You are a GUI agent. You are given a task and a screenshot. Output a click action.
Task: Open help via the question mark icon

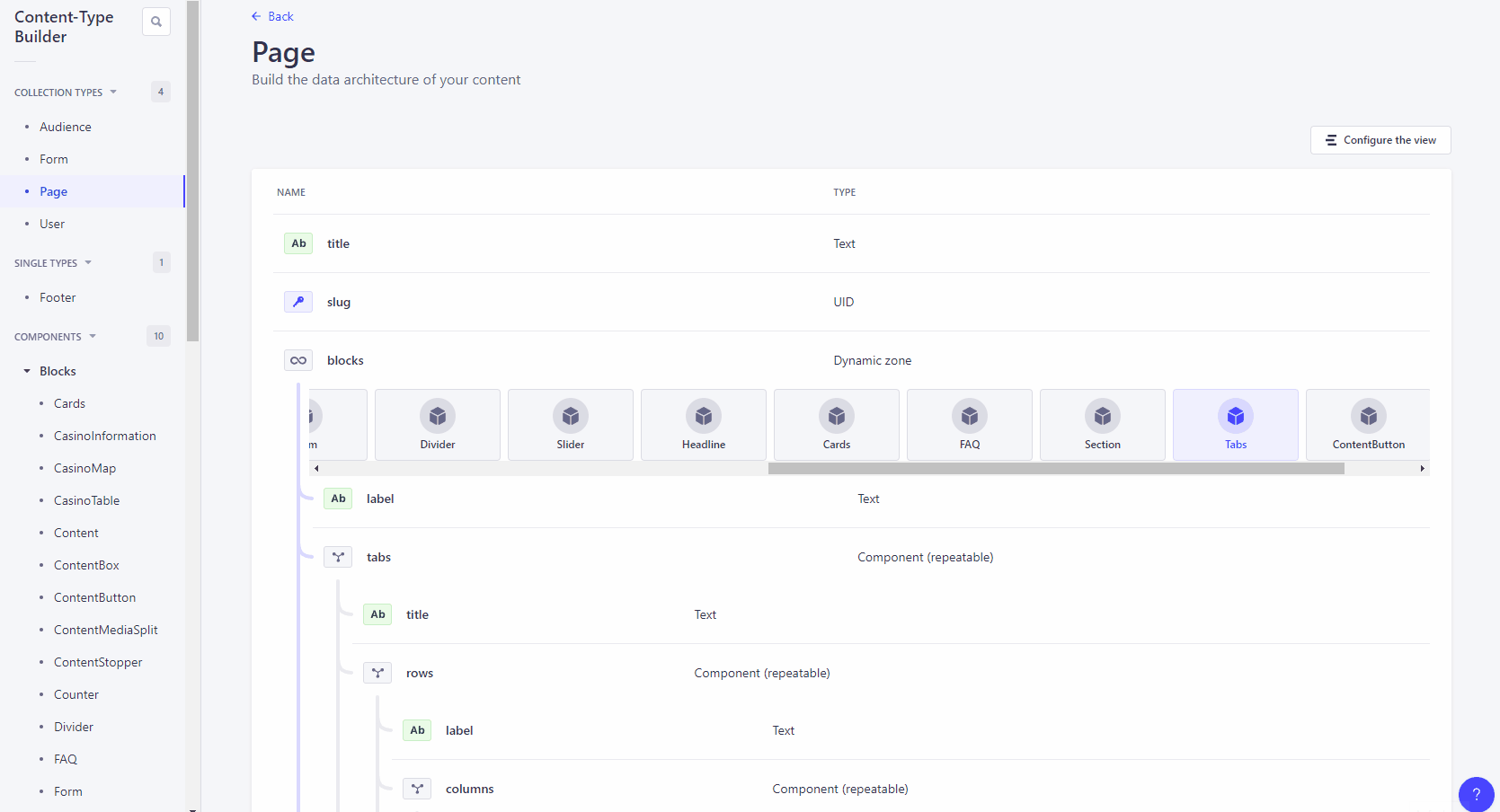1475,794
